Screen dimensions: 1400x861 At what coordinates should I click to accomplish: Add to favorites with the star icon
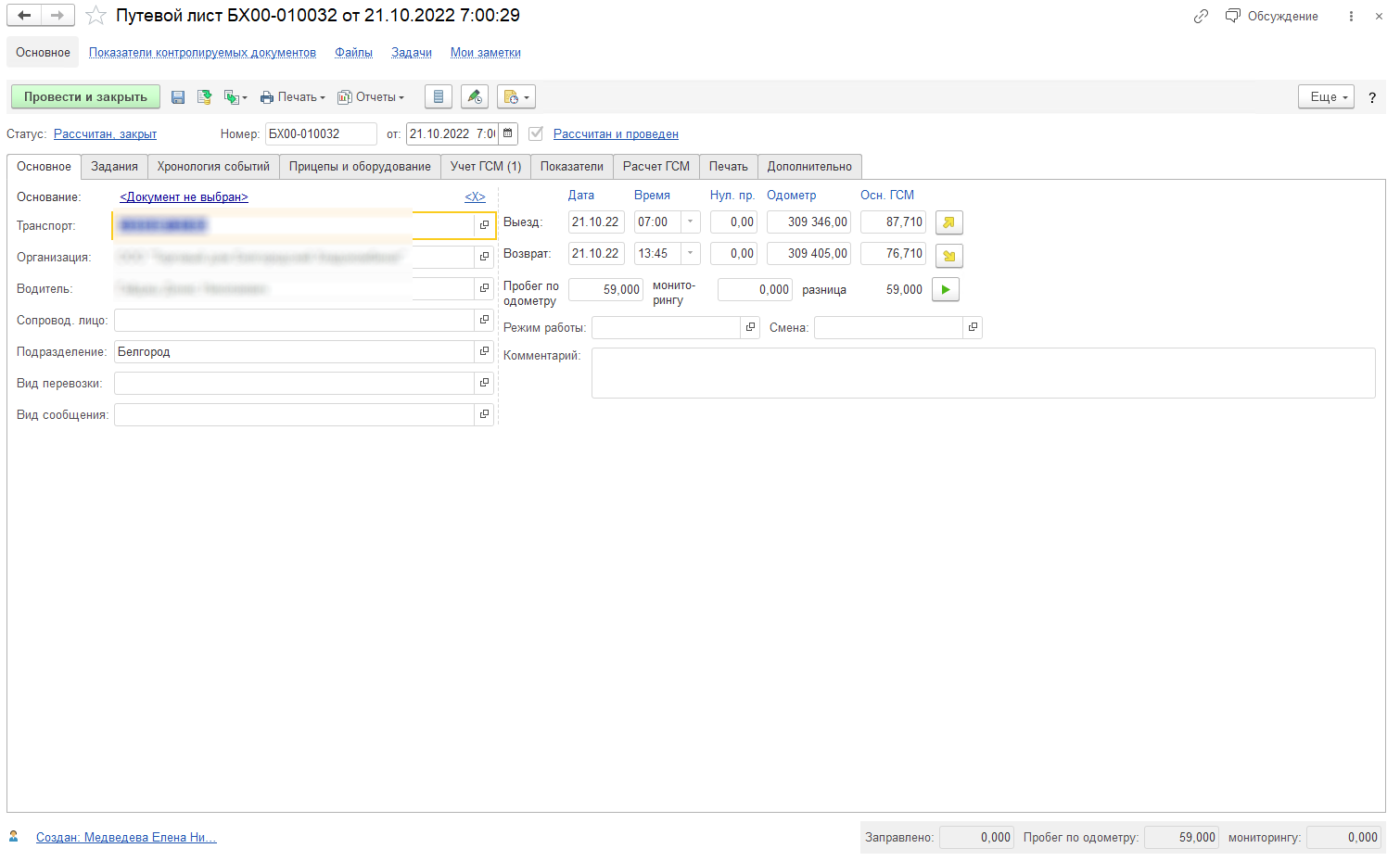[95, 16]
